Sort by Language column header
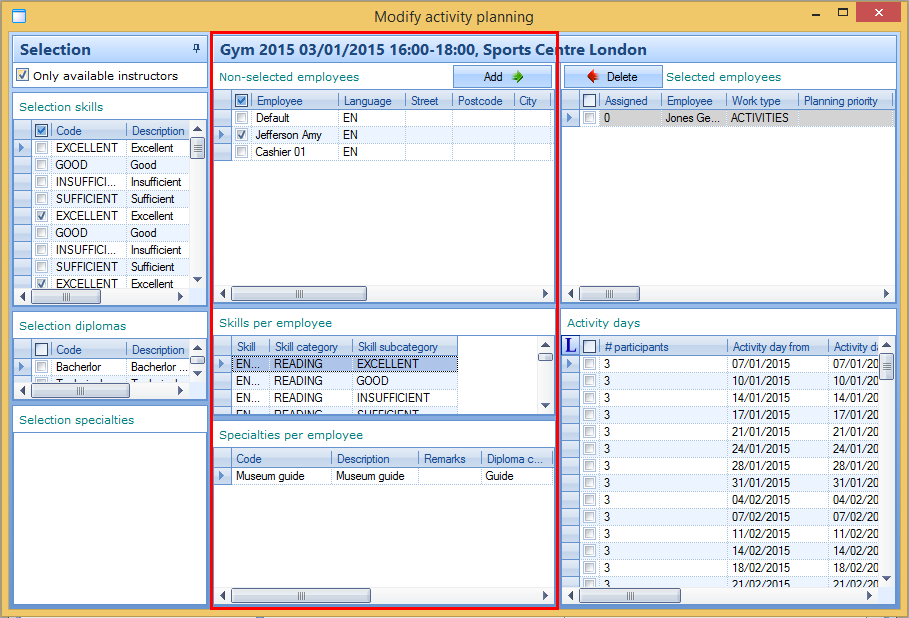The width and height of the screenshot is (909, 618). click(367, 101)
